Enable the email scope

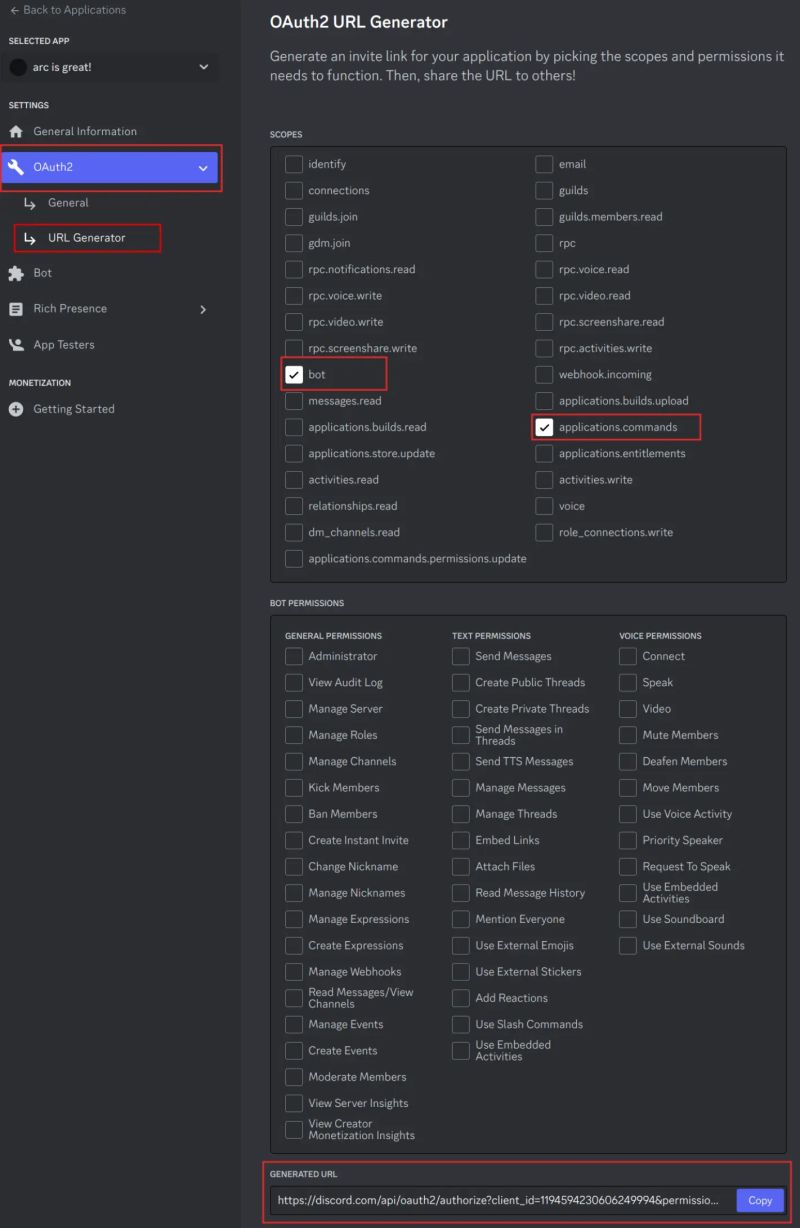point(544,164)
